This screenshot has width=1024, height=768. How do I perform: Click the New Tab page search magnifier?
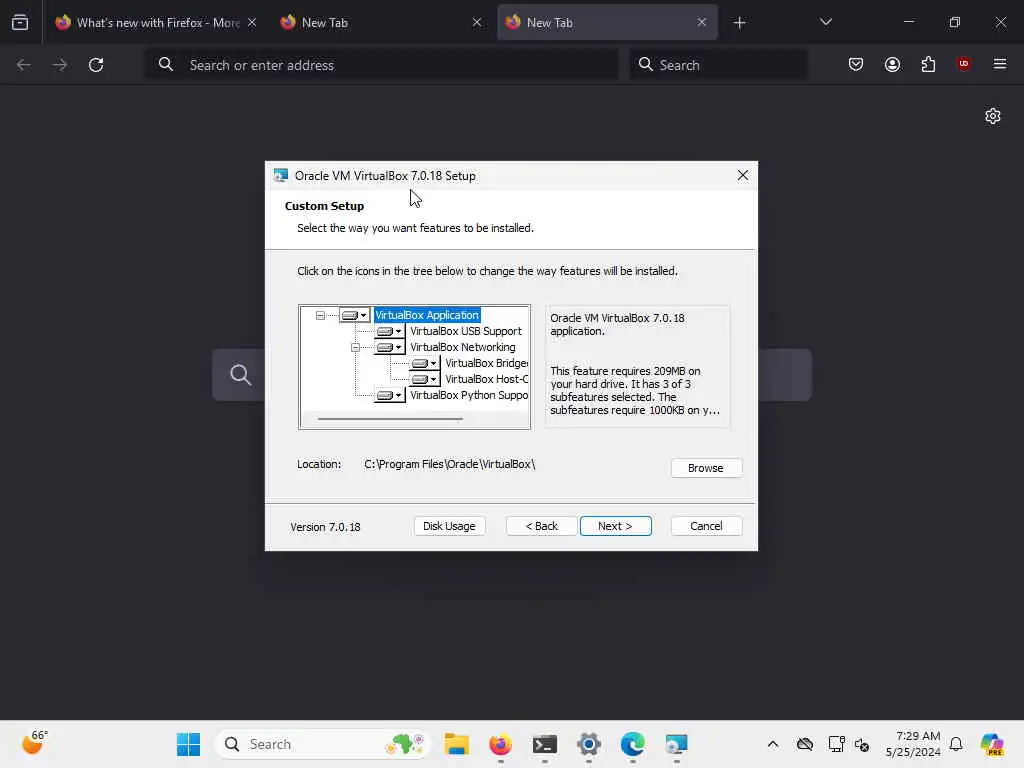pos(240,375)
